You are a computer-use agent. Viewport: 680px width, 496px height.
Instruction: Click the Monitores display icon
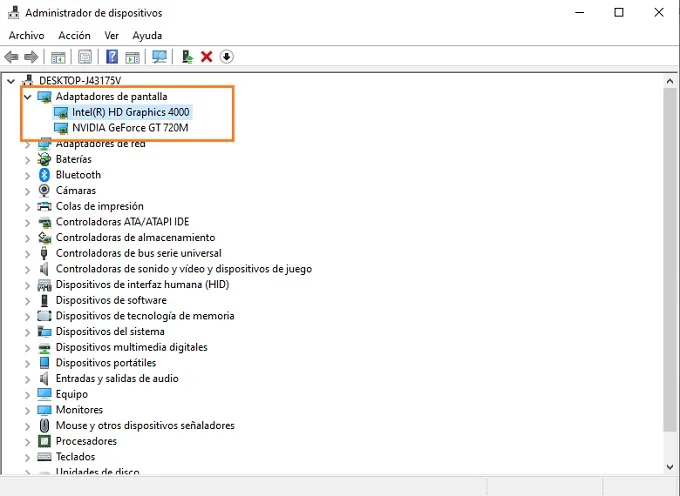tap(44, 410)
